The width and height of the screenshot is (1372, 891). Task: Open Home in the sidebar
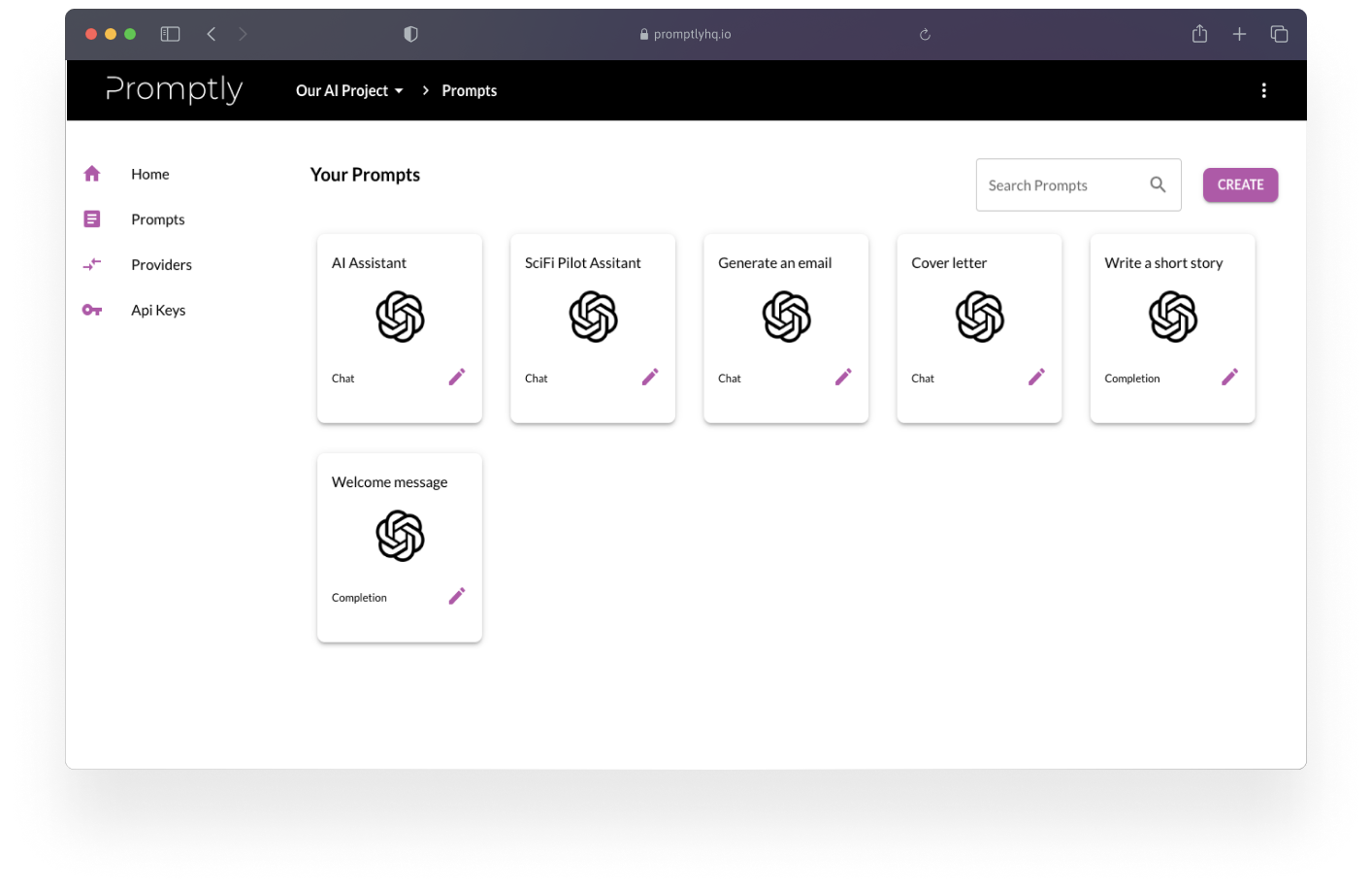(x=150, y=174)
